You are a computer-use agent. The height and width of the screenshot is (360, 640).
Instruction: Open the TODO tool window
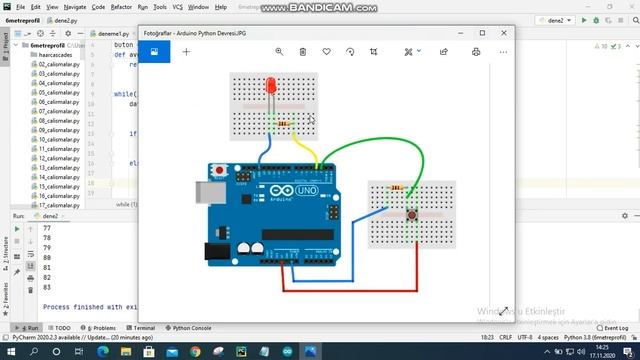[x=59, y=328]
